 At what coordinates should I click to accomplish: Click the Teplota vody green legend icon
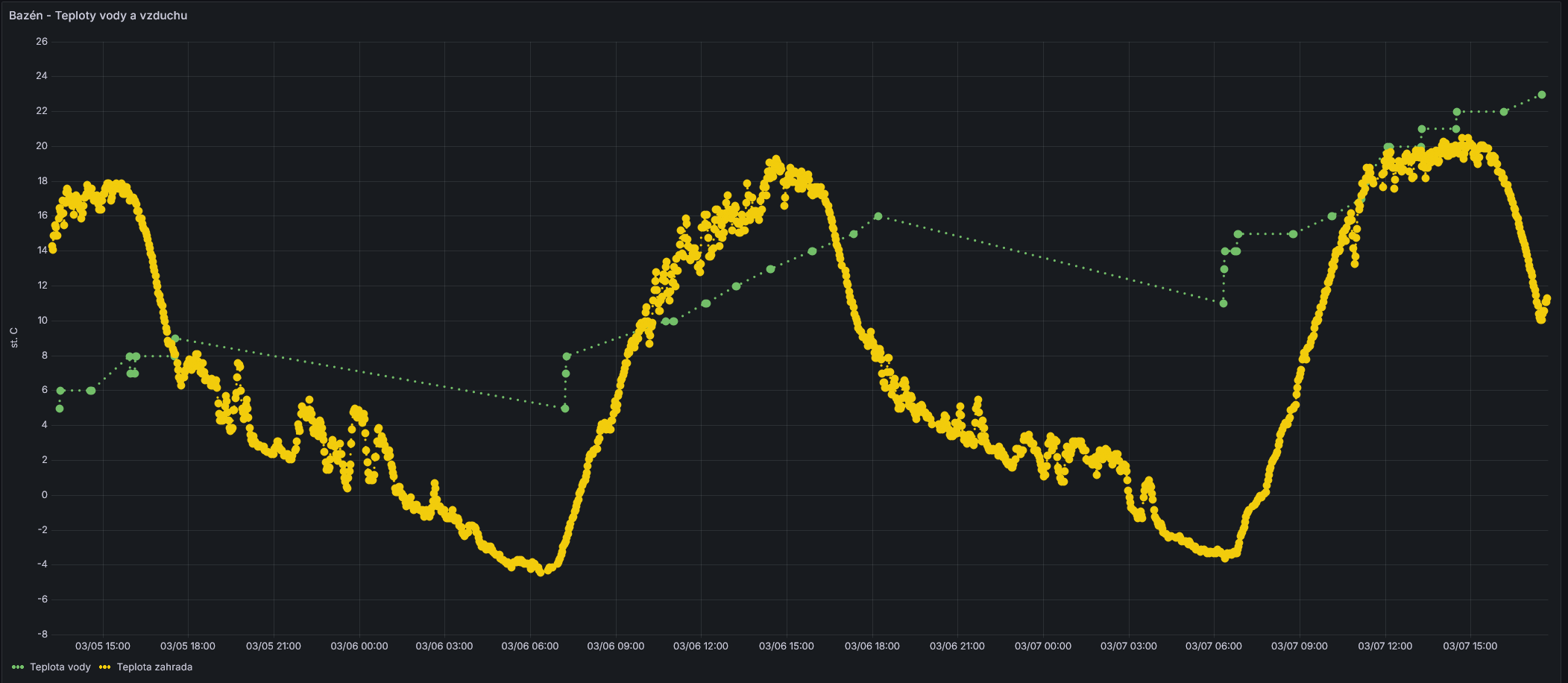18,667
